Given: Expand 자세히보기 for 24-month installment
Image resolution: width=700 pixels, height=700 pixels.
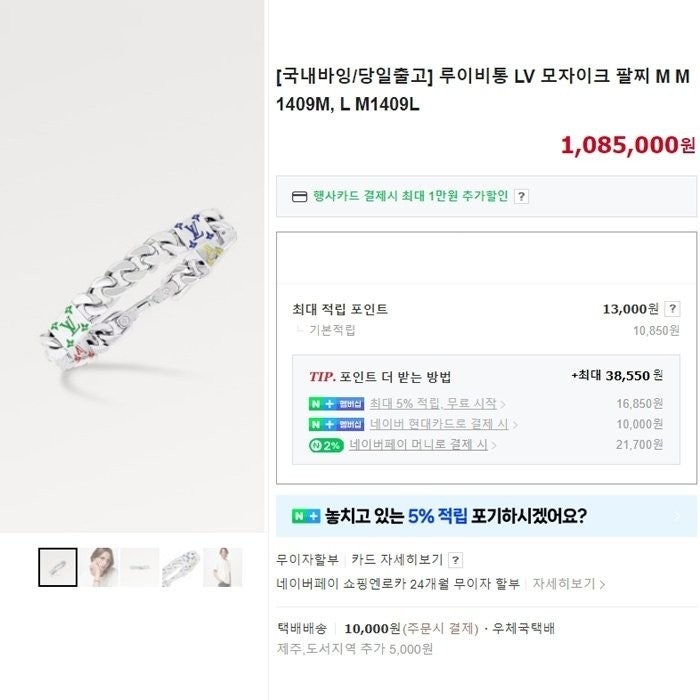Looking at the screenshot, I should (568, 583).
